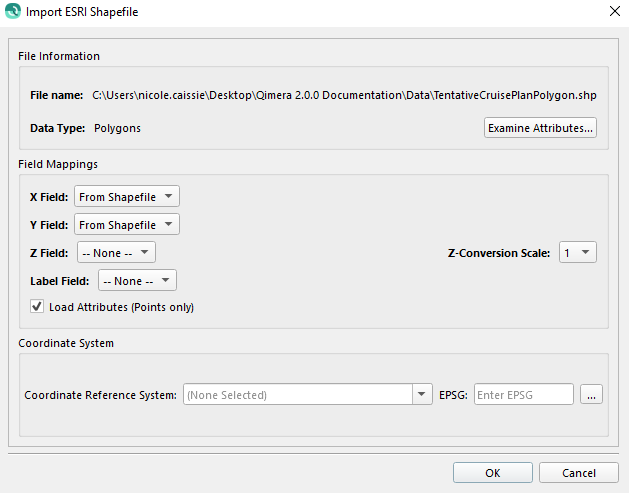
Task: Close the Import ESRI Shapefile dialog
Action: (615, 11)
